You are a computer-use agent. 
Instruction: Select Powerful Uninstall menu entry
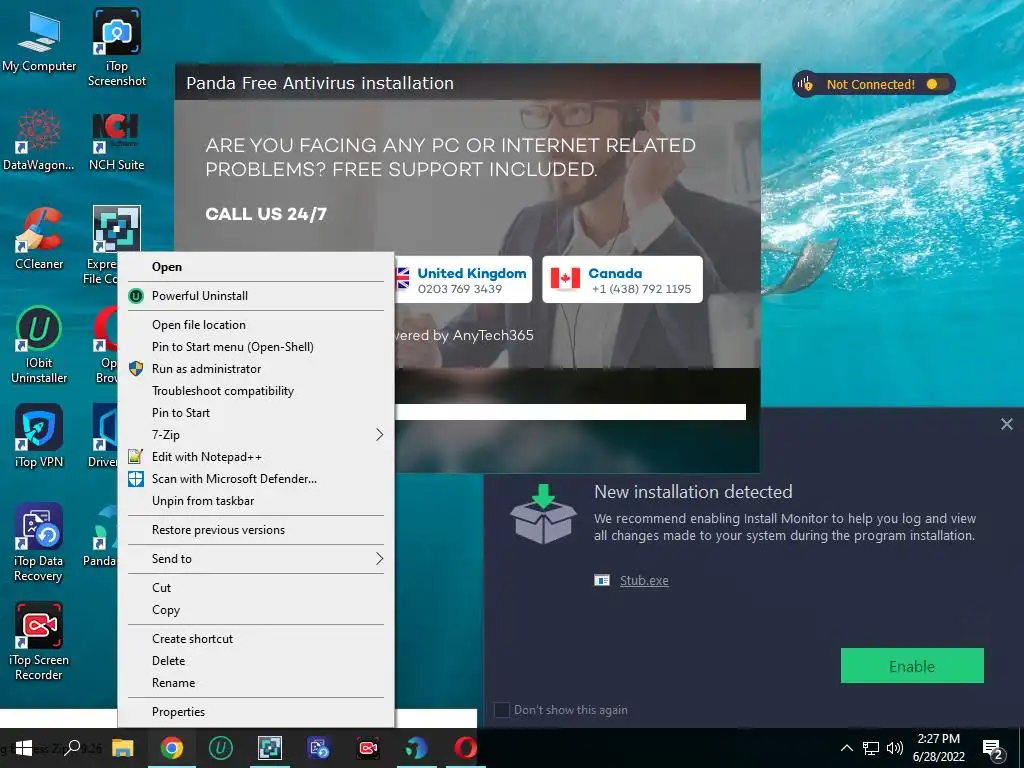pos(255,296)
